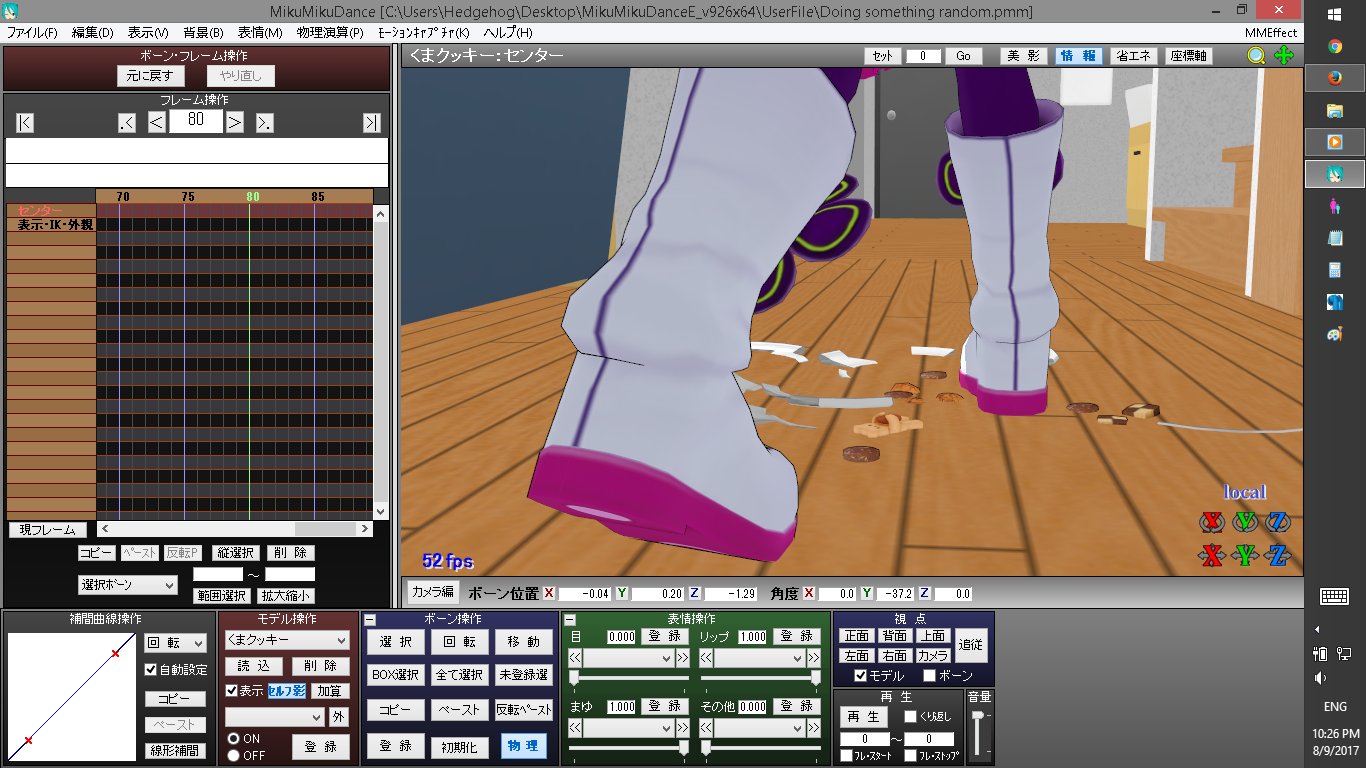Click the 現フレーム current frame button
The height and width of the screenshot is (768, 1366).
click(x=48, y=530)
